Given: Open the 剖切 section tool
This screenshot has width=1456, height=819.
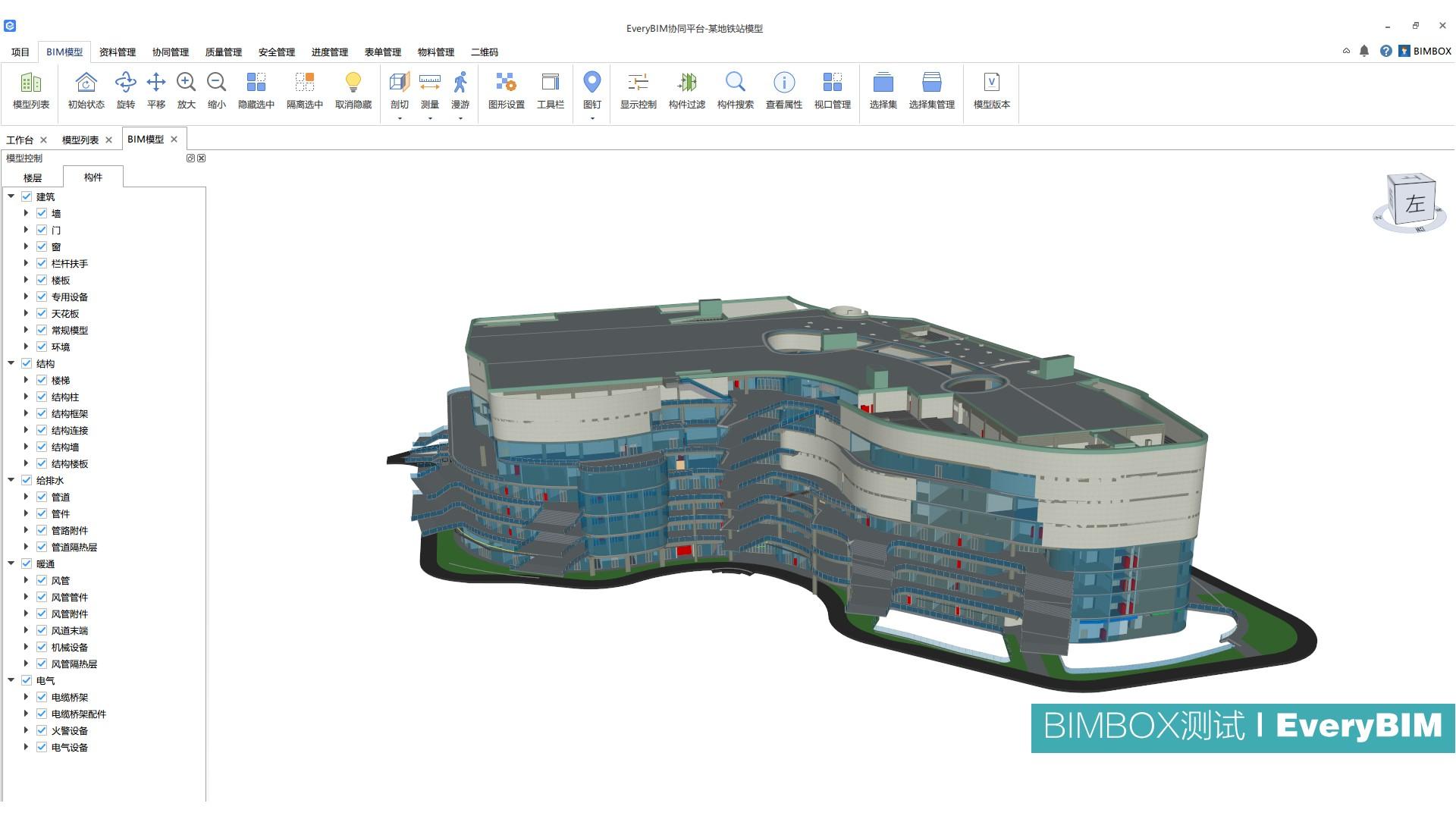Looking at the screenshot, I should pos(399,91).
